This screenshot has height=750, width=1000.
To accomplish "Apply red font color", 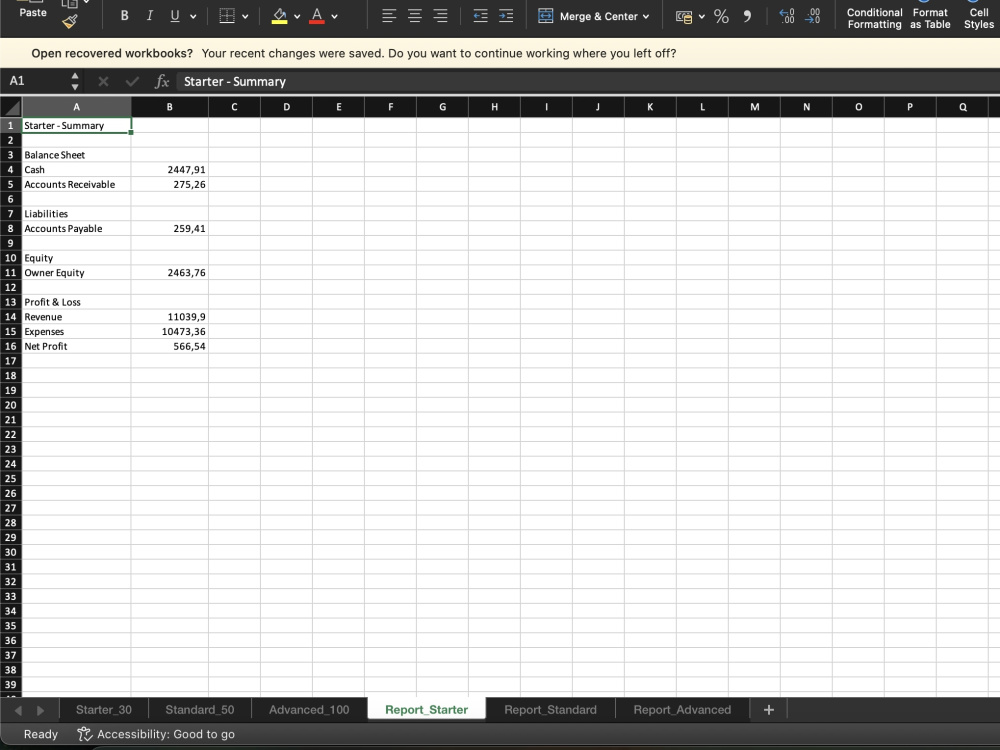I will pos(317,16).
